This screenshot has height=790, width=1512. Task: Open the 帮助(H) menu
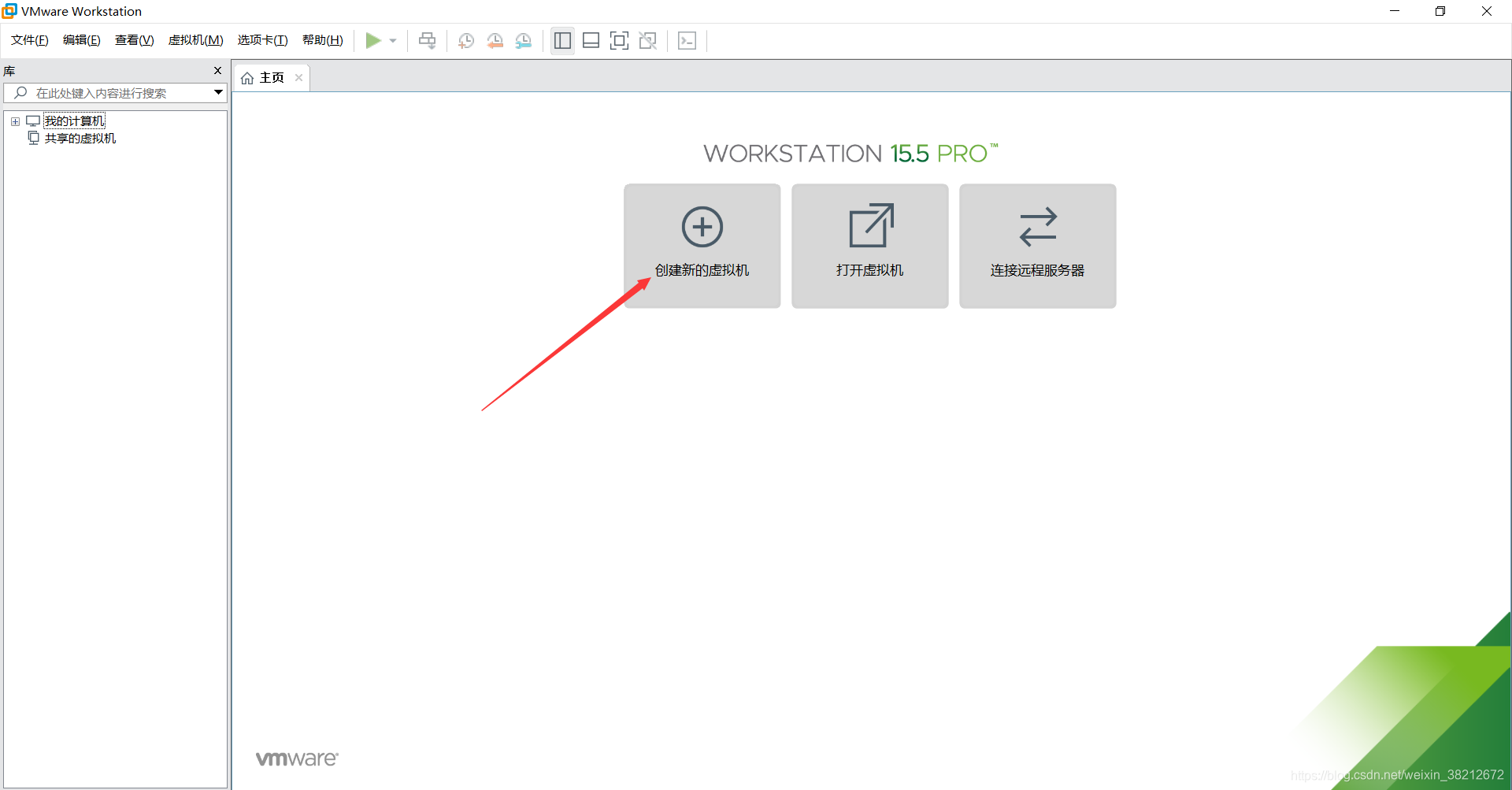[x=323, y=40]
